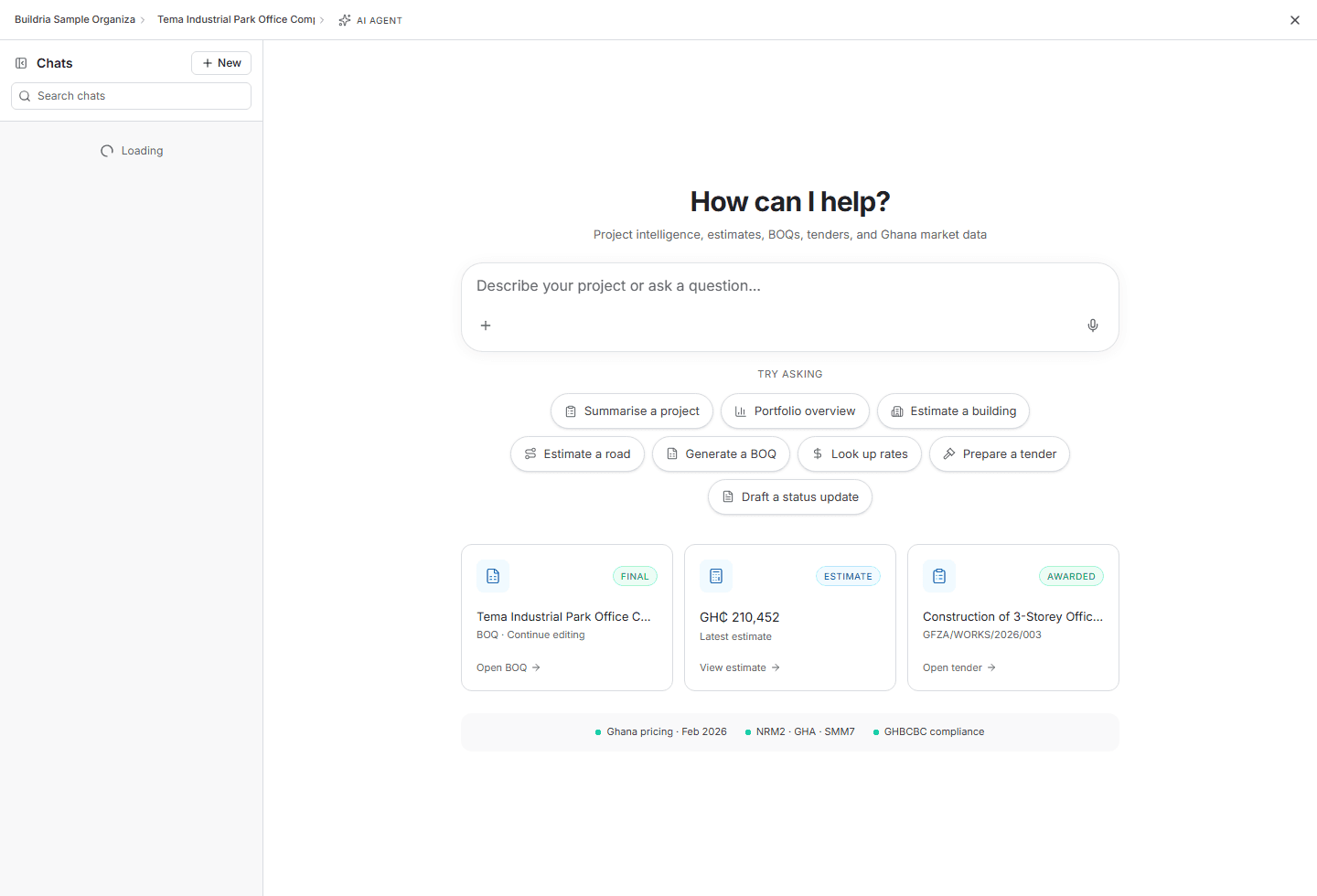Open Buildria Sample Organiza breadcrumb
Viewport: 1317px width, 896px height.
pos(75,20)
